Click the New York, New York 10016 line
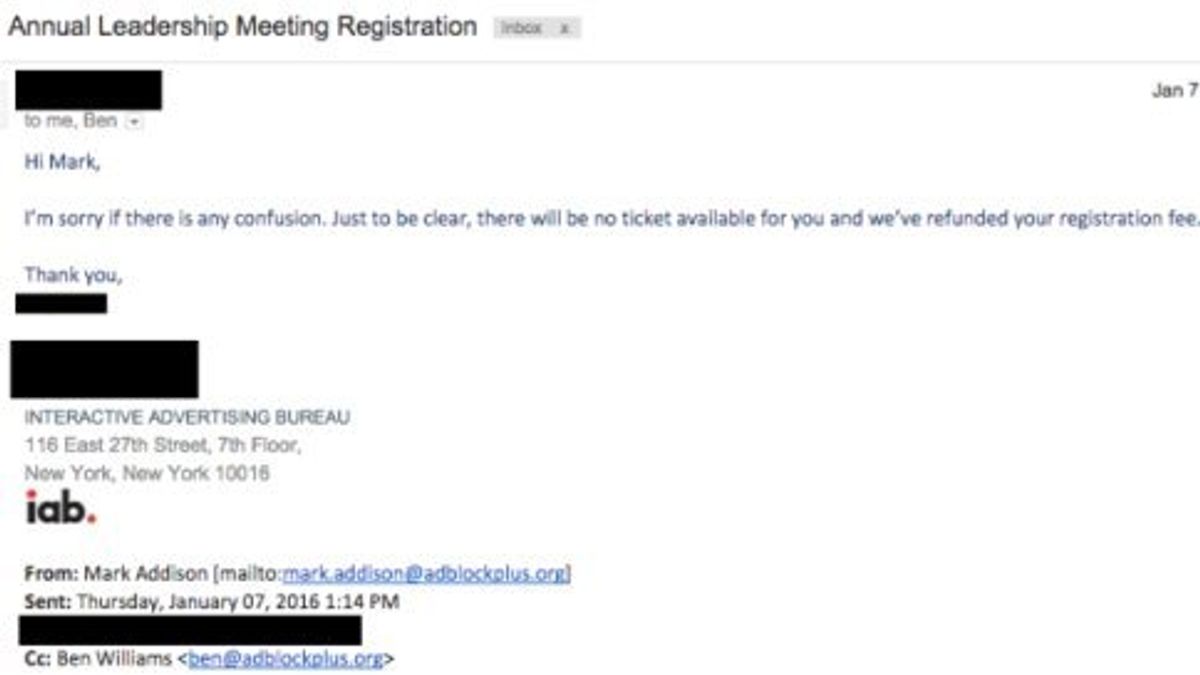The height and width of the screenshot is (675, 1200). (x=147, y=473)
